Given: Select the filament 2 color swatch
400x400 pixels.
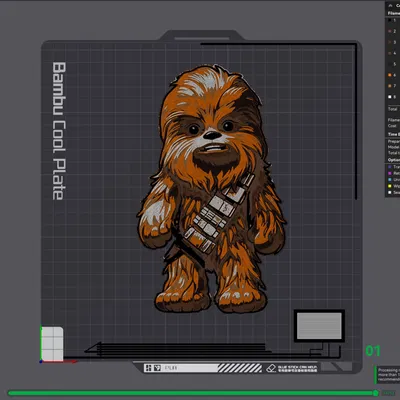Looking at the screenshot, I should [x=389, y=31].
